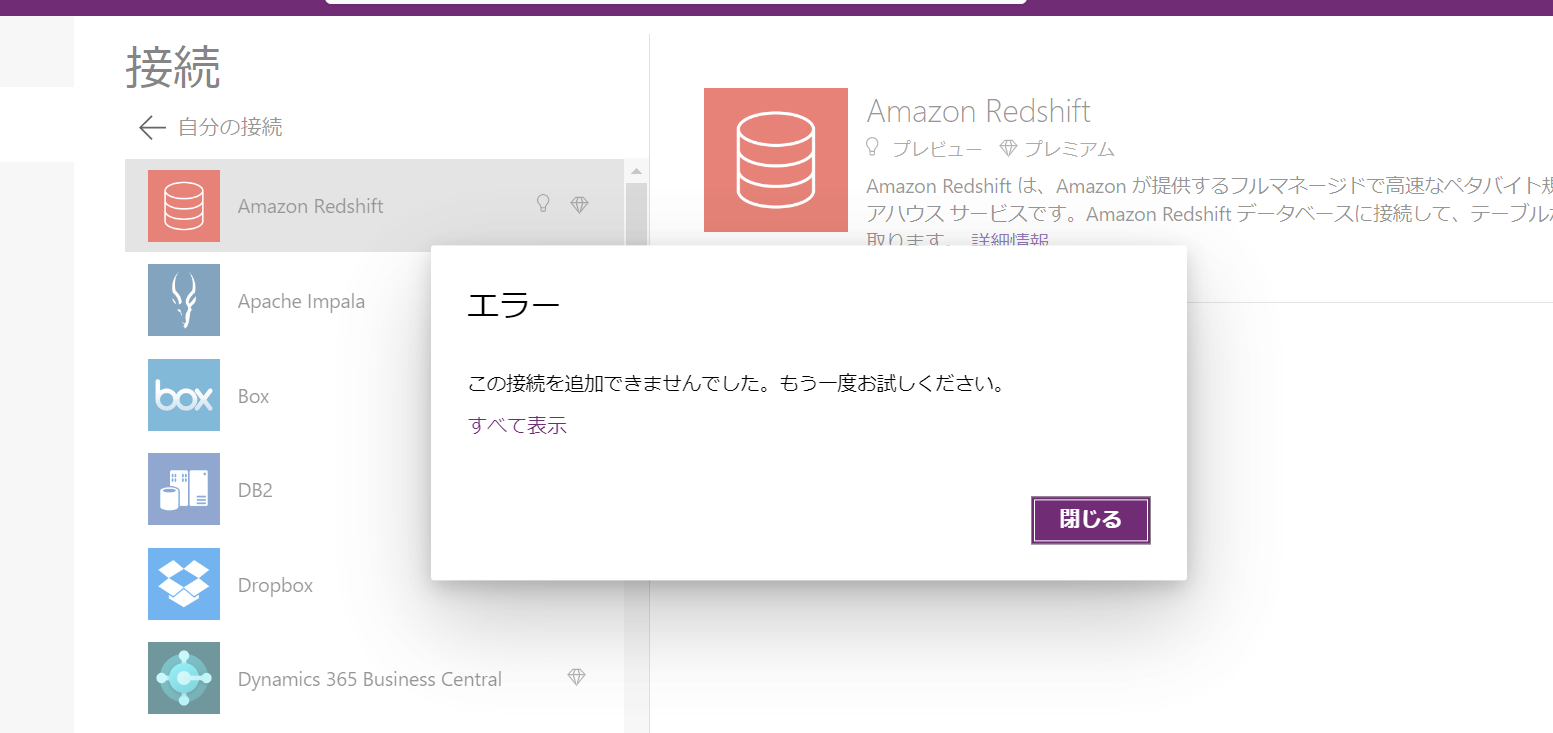1553x733 pixels.
Task: Choose the Apache Impala icon
Action: (184, 300)
